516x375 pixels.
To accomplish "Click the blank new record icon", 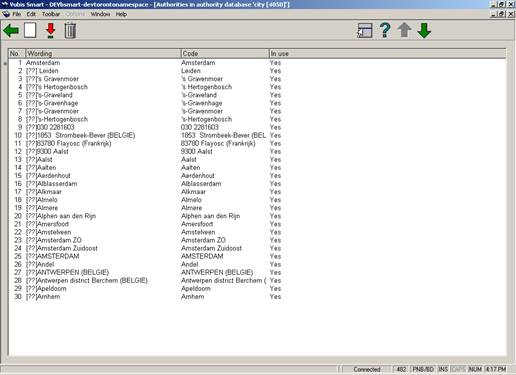I will [30, 30].
